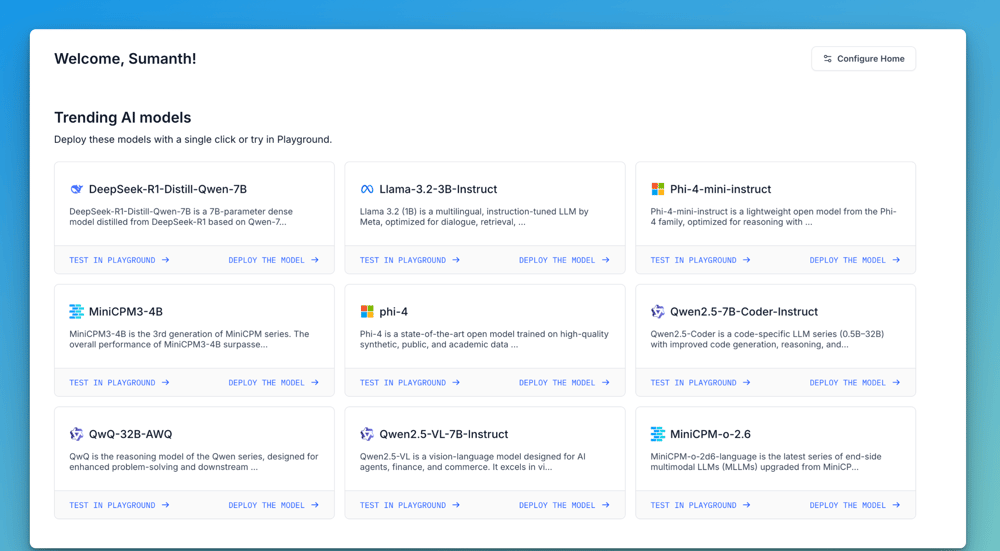Click the Microsoft logo beside phi-4

coord(367,312)
